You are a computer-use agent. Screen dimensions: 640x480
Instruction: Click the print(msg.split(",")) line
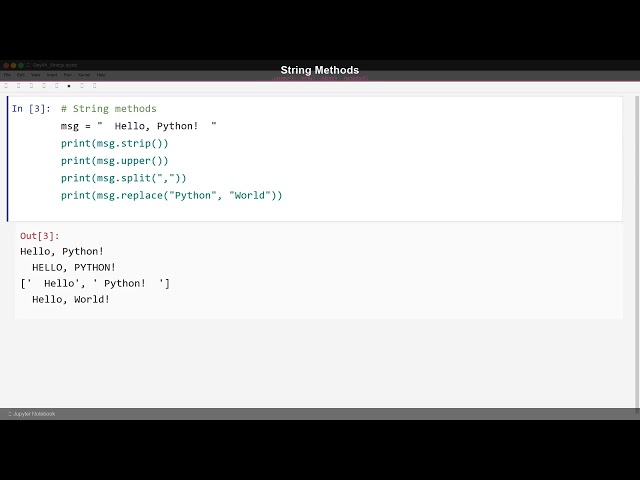click(124, 178)
